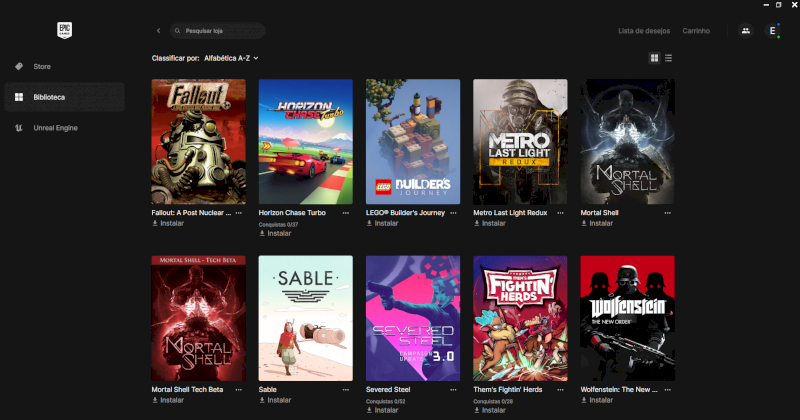Open the friends list icon
800x420 pixels.
(x=745, y=31)
